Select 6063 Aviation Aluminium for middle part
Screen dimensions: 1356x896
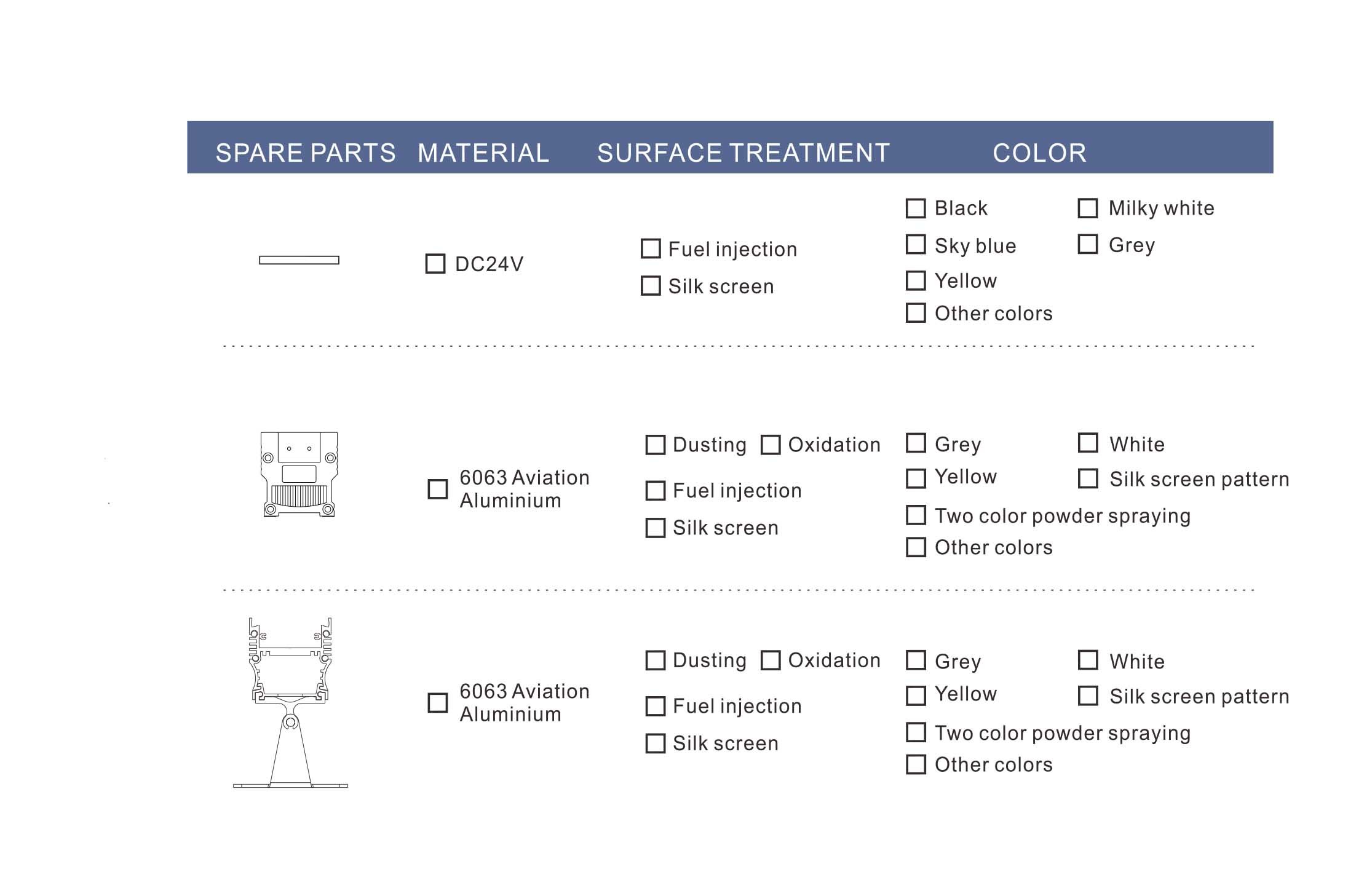(437, 490)
